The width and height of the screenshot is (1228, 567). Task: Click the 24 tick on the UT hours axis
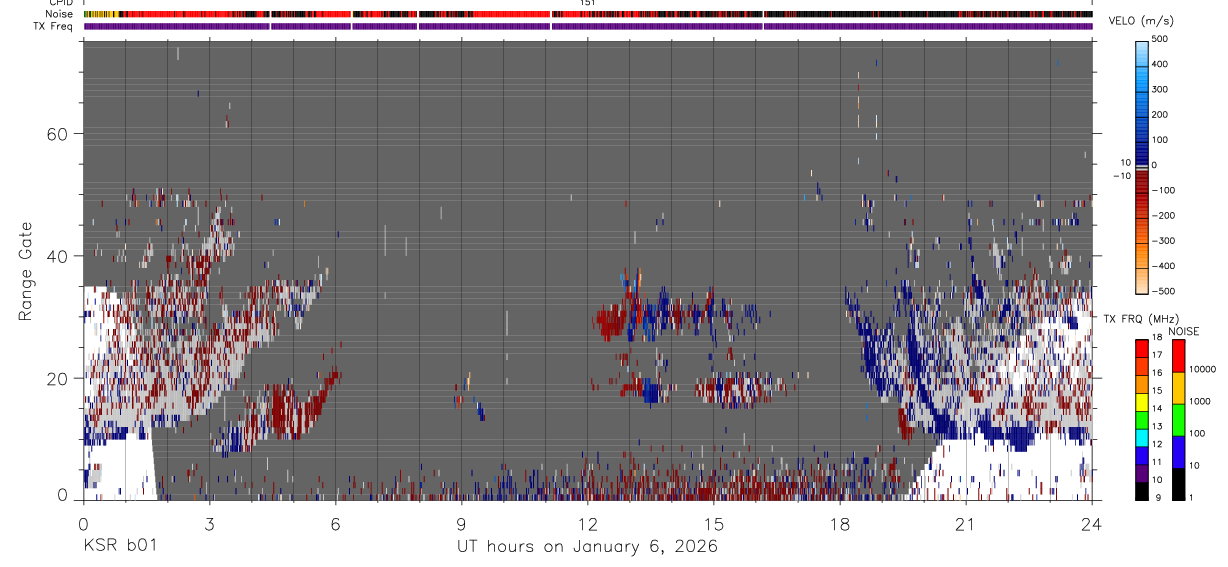pyautogui.click(x=1091, y=523)
